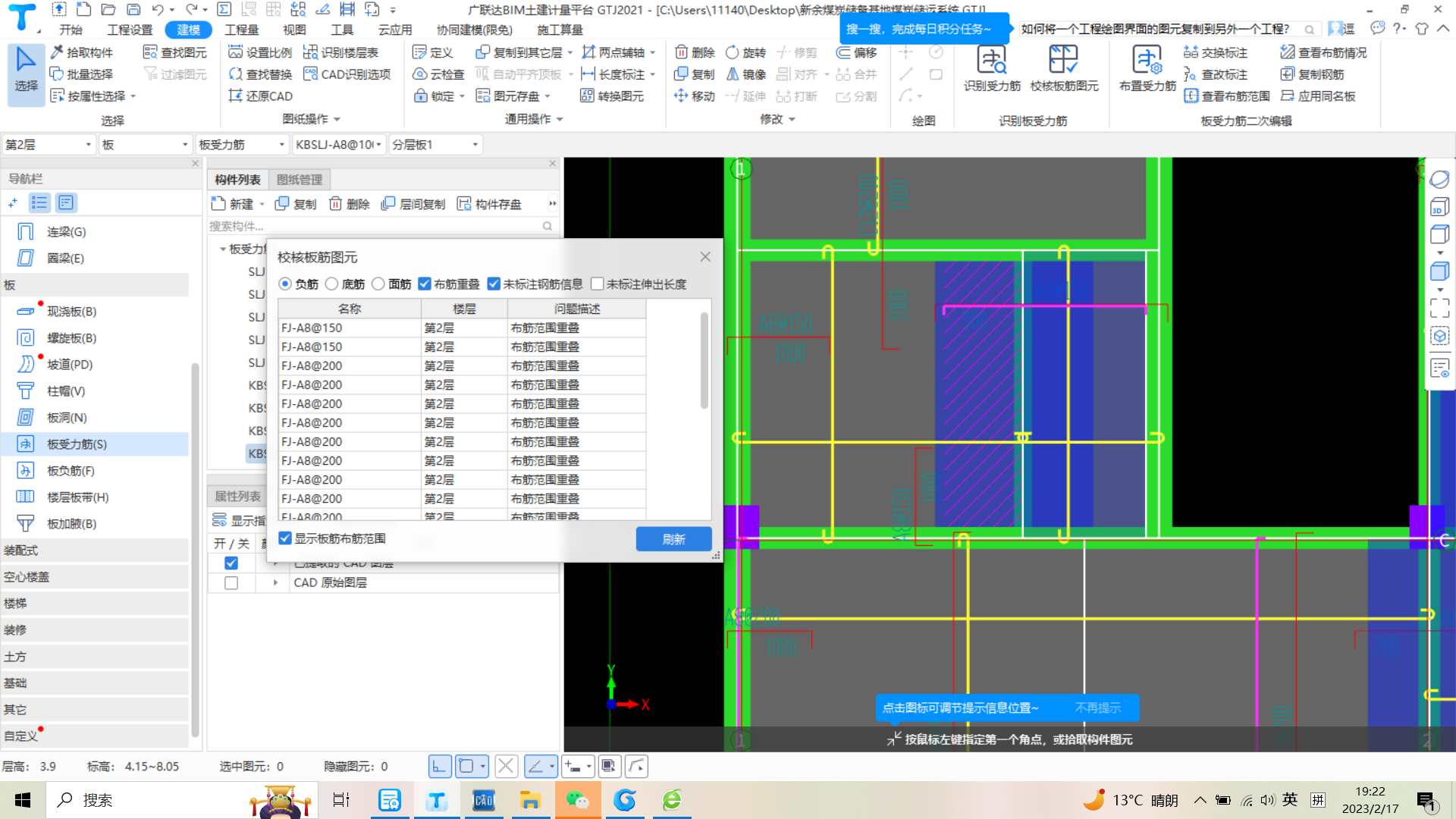Enable the 未标注伸出长度 checkbox
The height and width of the screenshot is (819, 1456).
(597, 284)
